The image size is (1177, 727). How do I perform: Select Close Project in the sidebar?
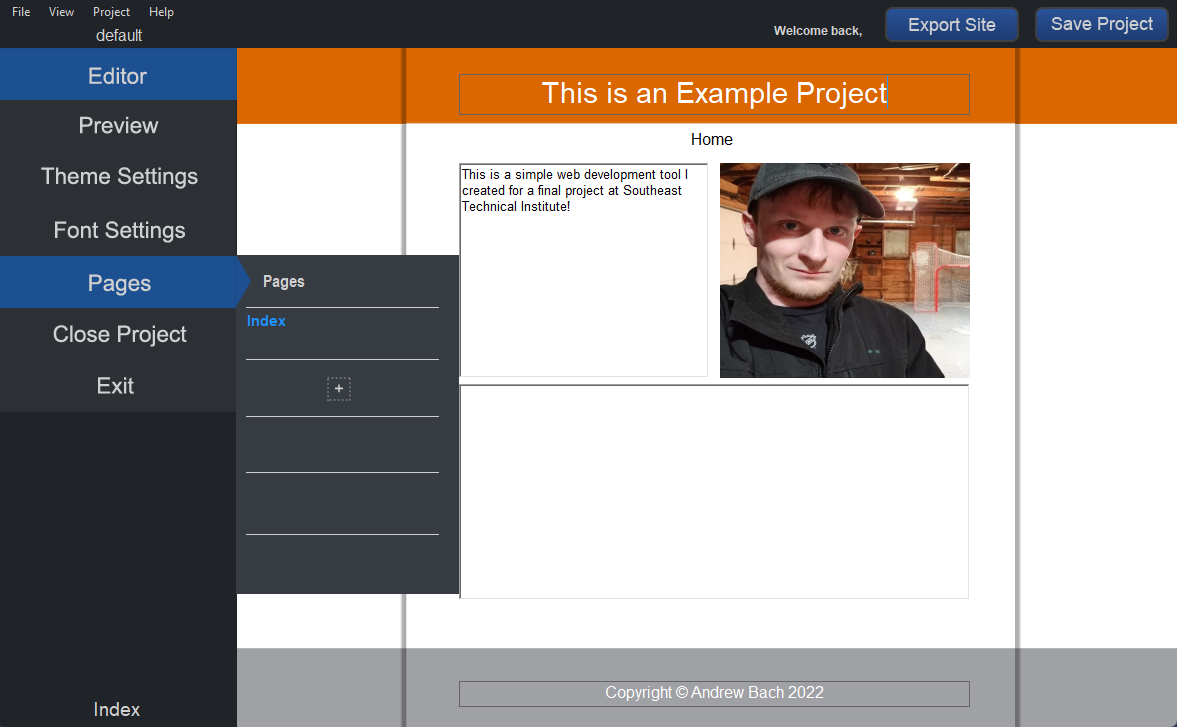[118, 334]
